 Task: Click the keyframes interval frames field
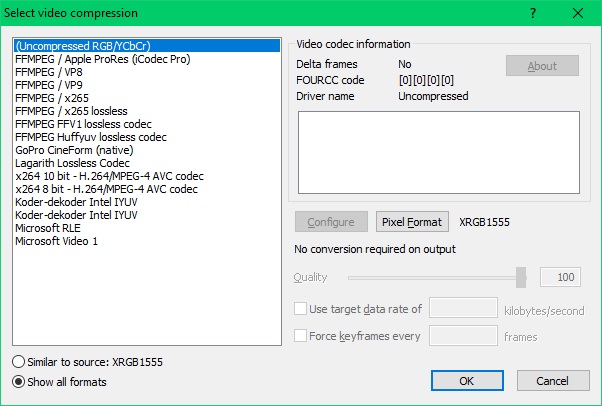(463, 336)
